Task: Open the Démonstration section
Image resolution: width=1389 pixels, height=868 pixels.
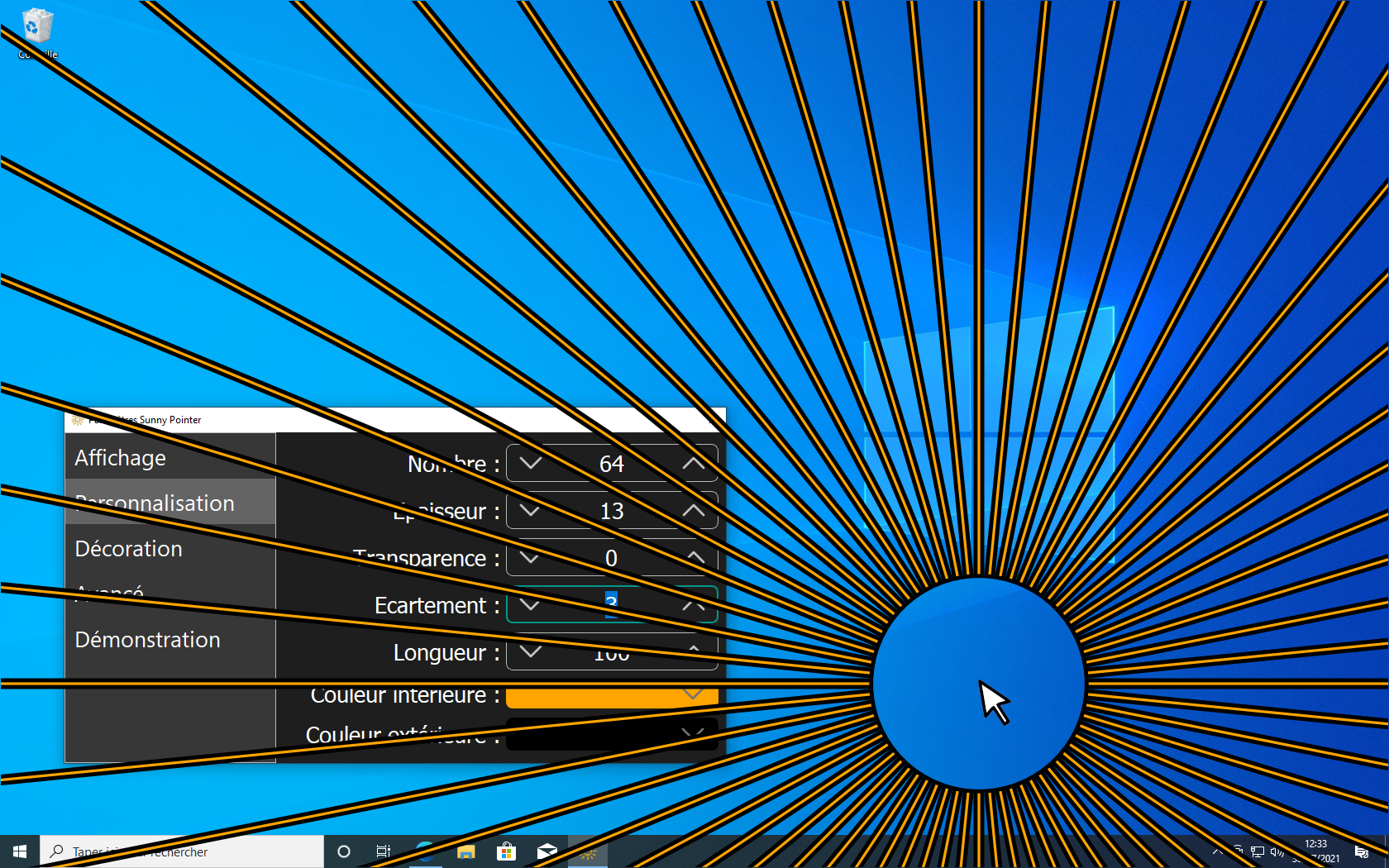Action: [148, 640]
